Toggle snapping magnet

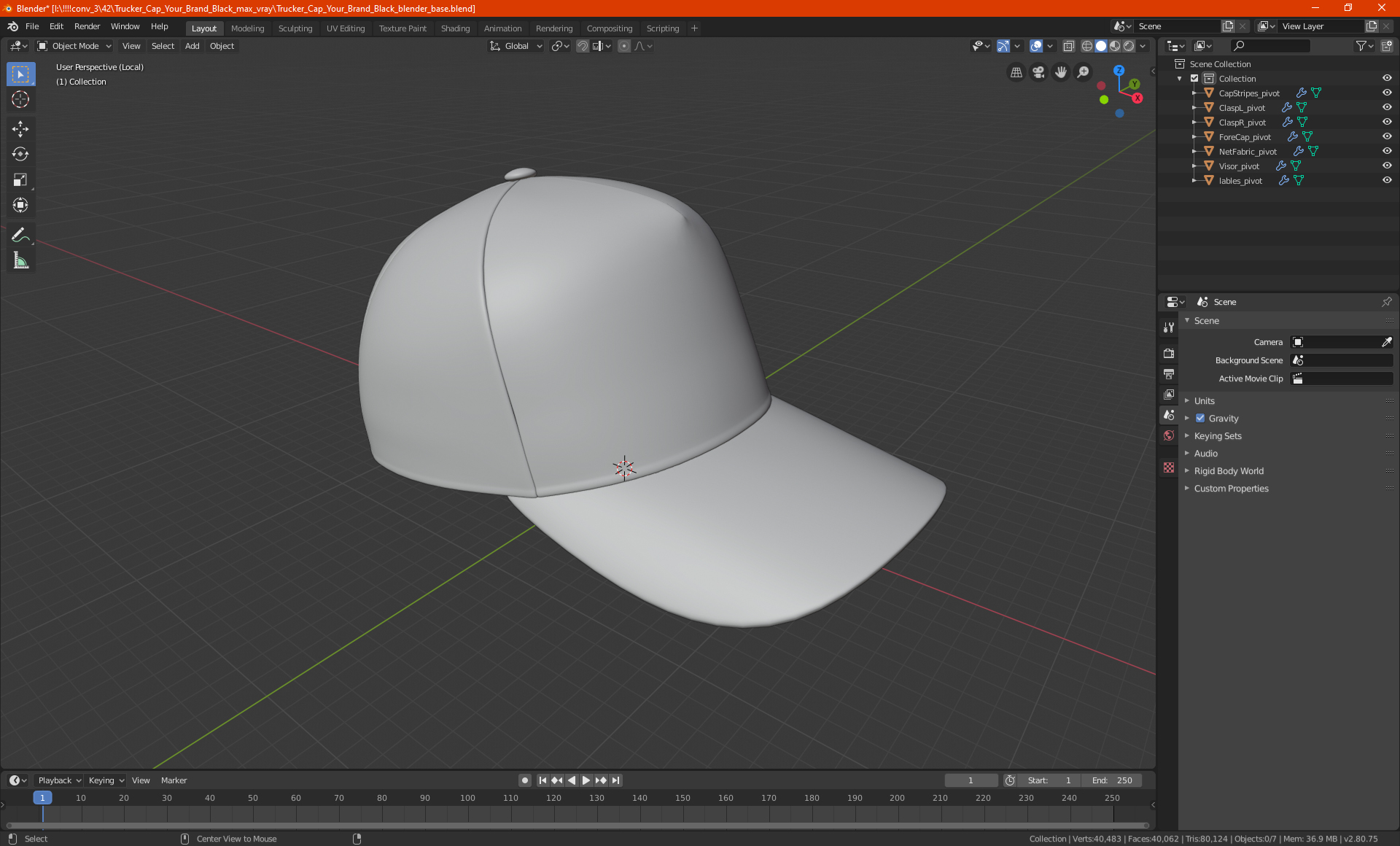(x=583, y=46)
